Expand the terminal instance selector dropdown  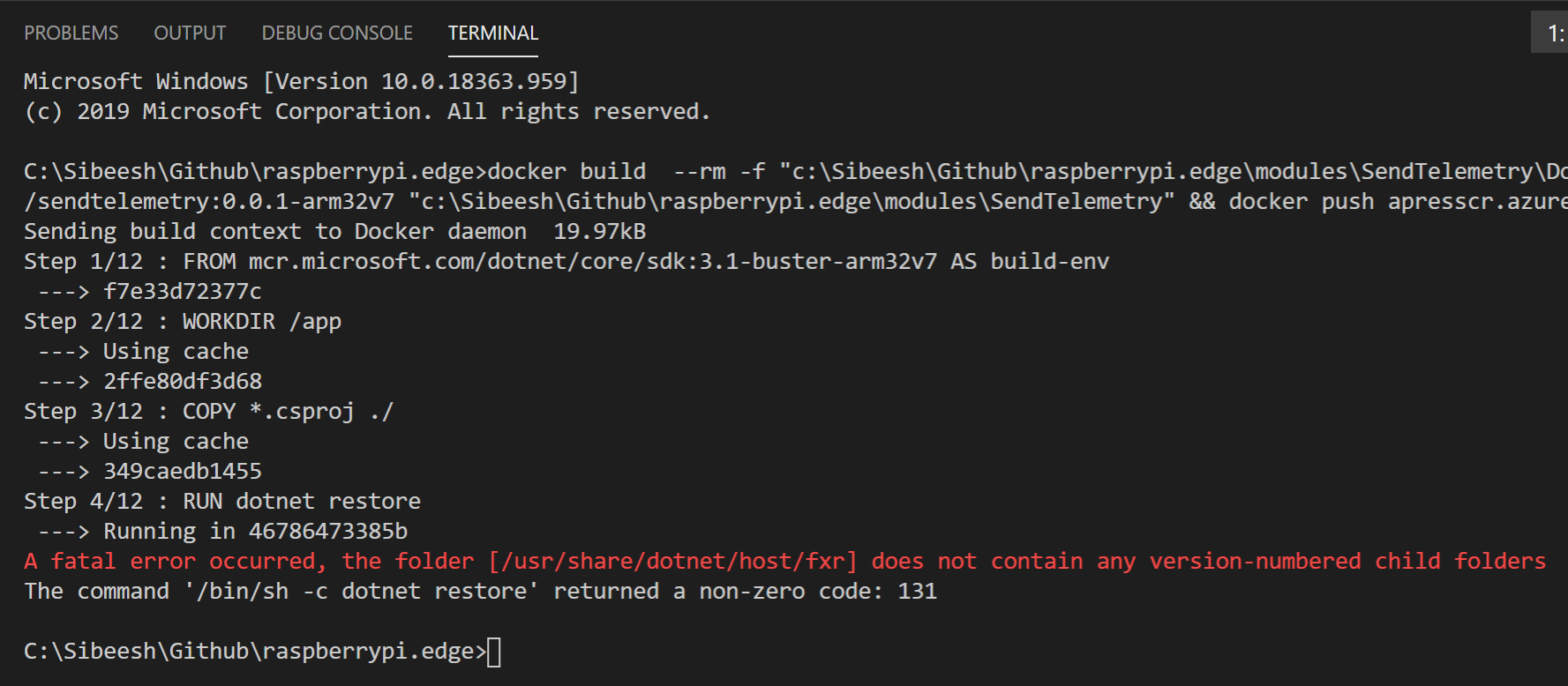1550,33
